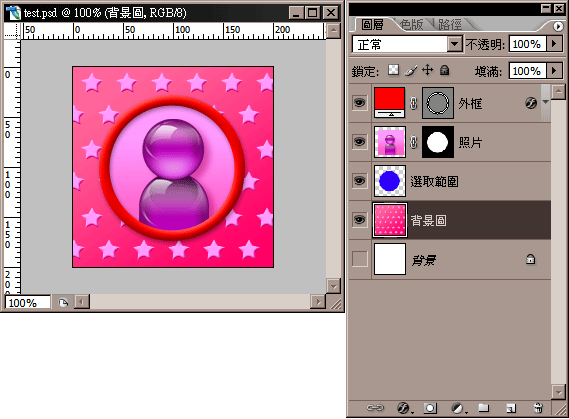Click the document zoom 100% field

click(x=28, y=303)
